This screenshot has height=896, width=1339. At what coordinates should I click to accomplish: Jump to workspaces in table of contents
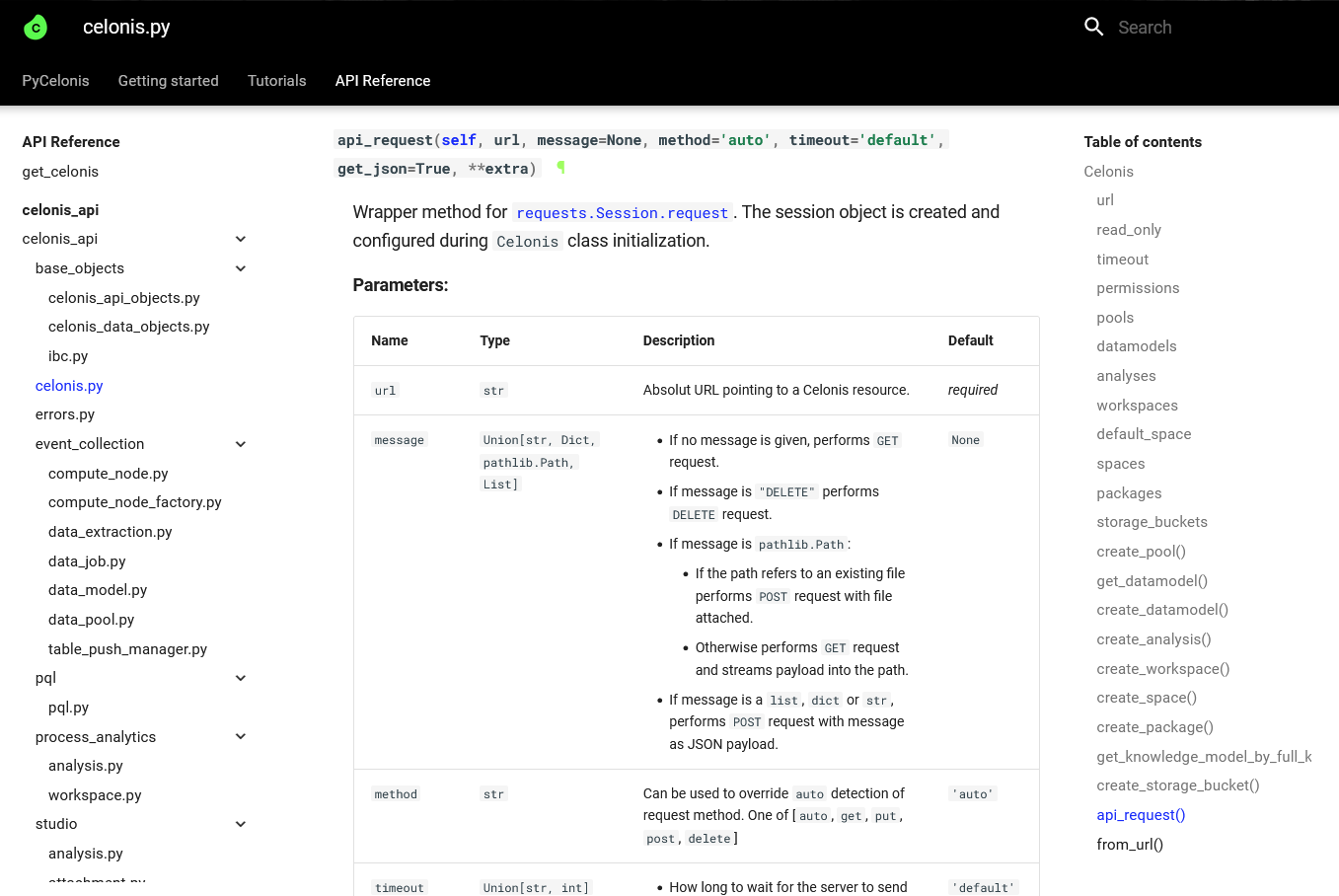tap(1138, 406)
